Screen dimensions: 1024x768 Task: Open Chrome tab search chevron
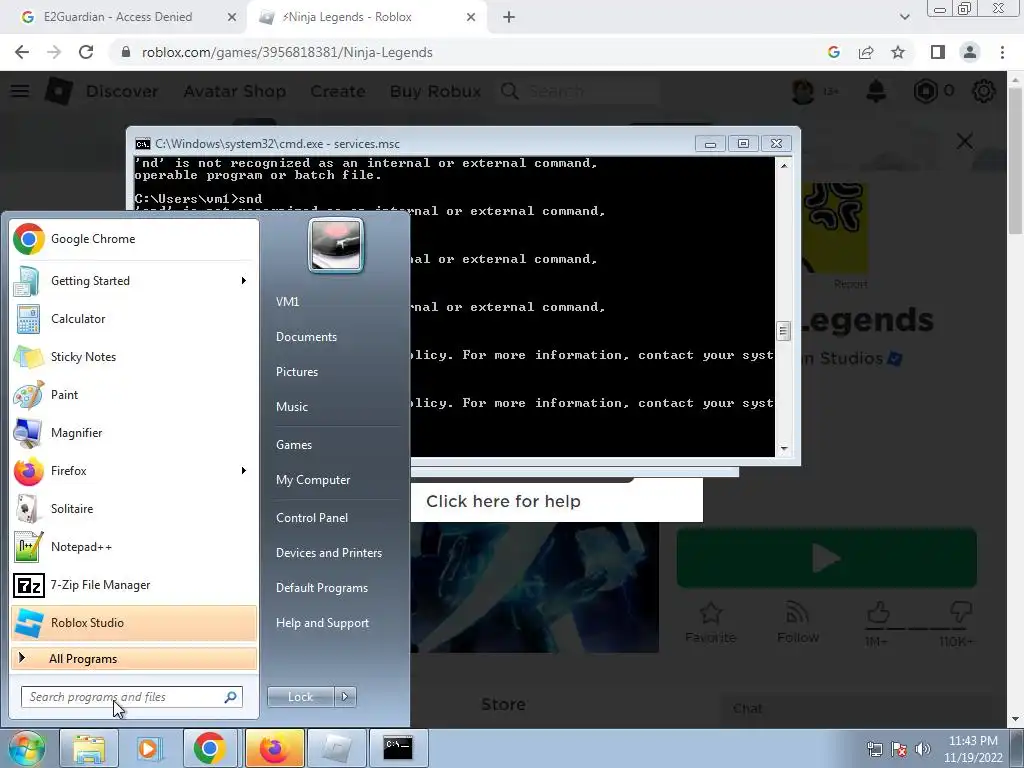(x=904, y=18)
